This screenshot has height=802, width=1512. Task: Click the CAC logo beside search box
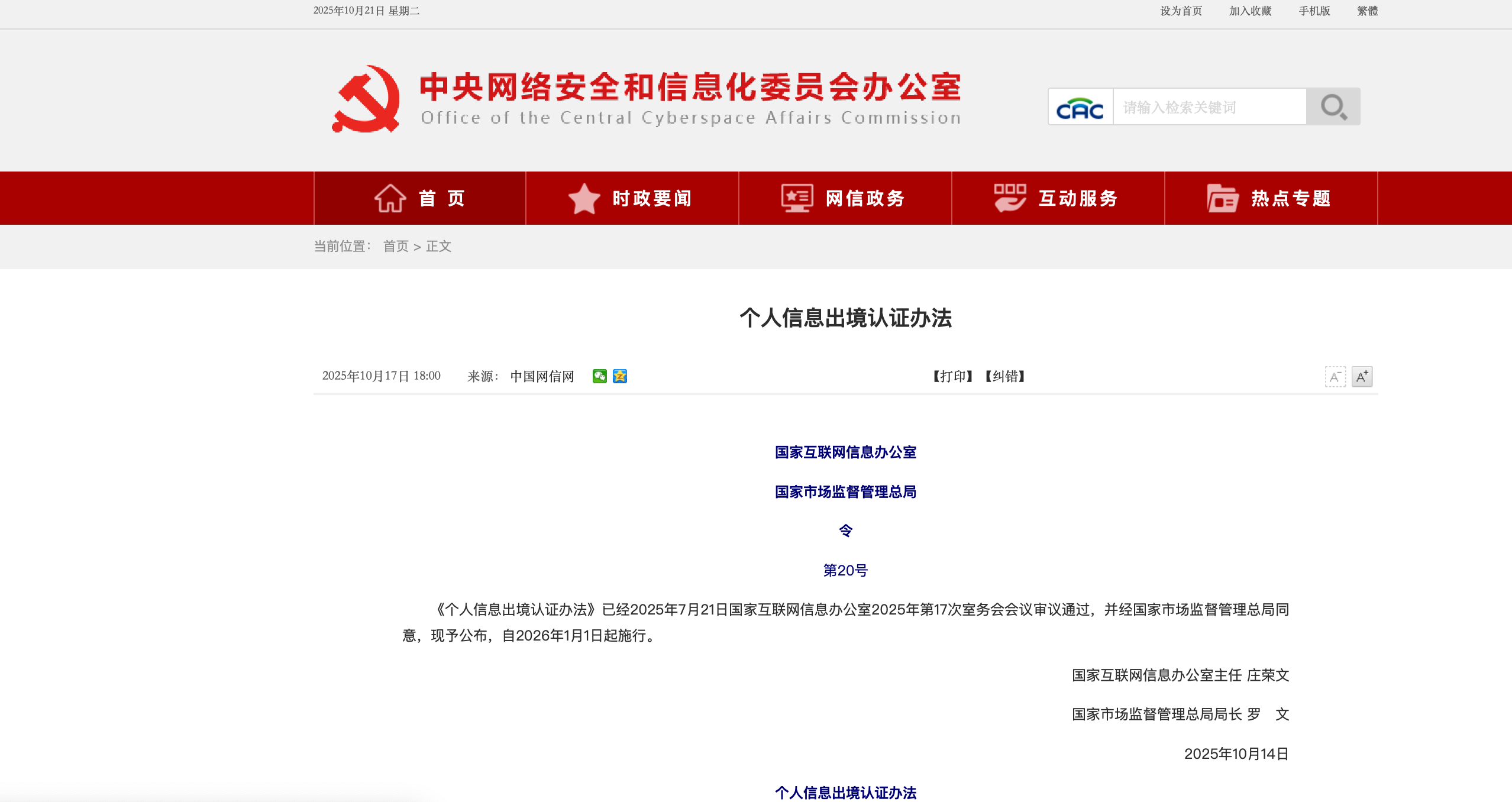point(1080,108)
